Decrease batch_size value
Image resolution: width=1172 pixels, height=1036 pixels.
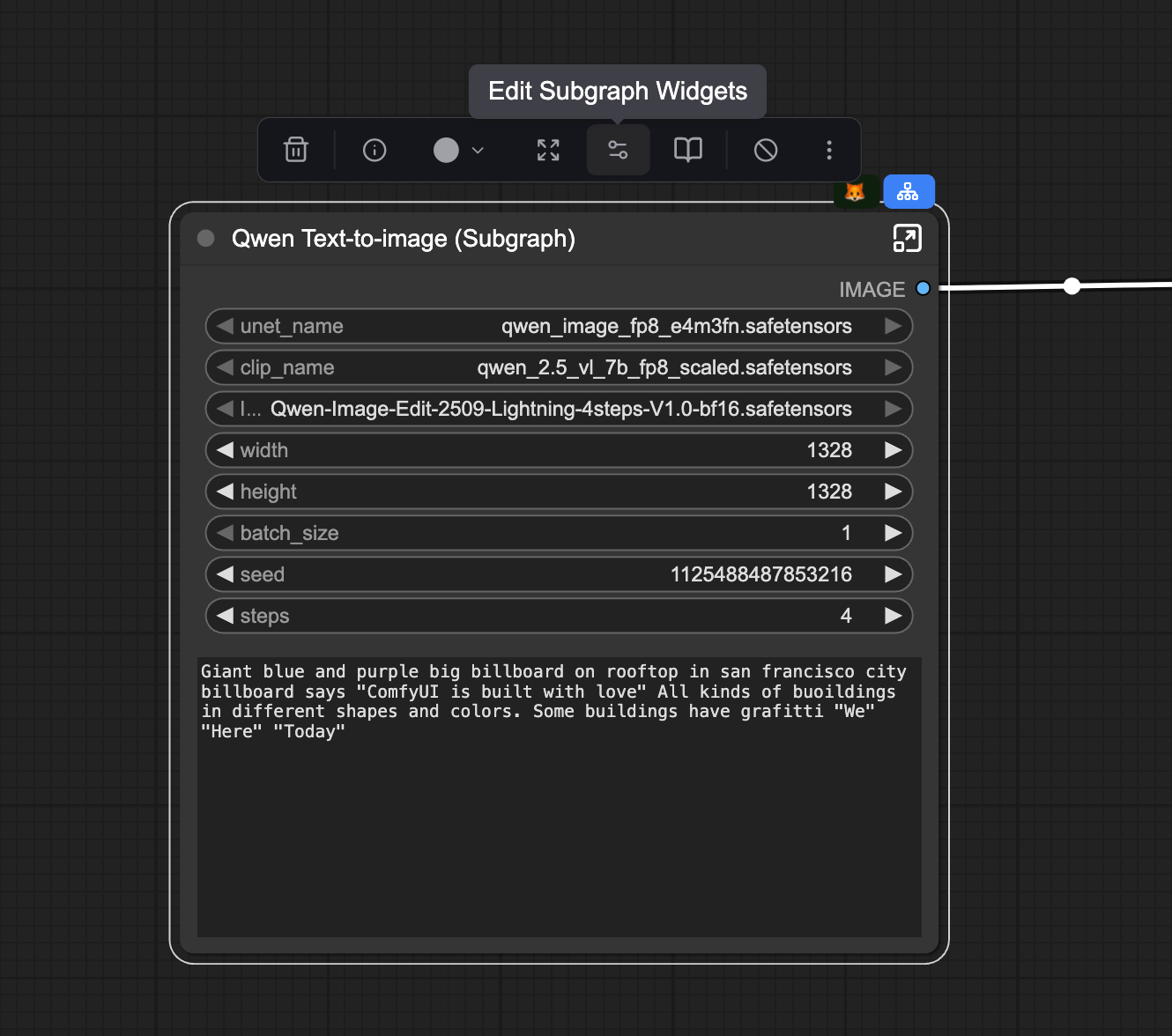pyautogui.click(x=226, y=533)
